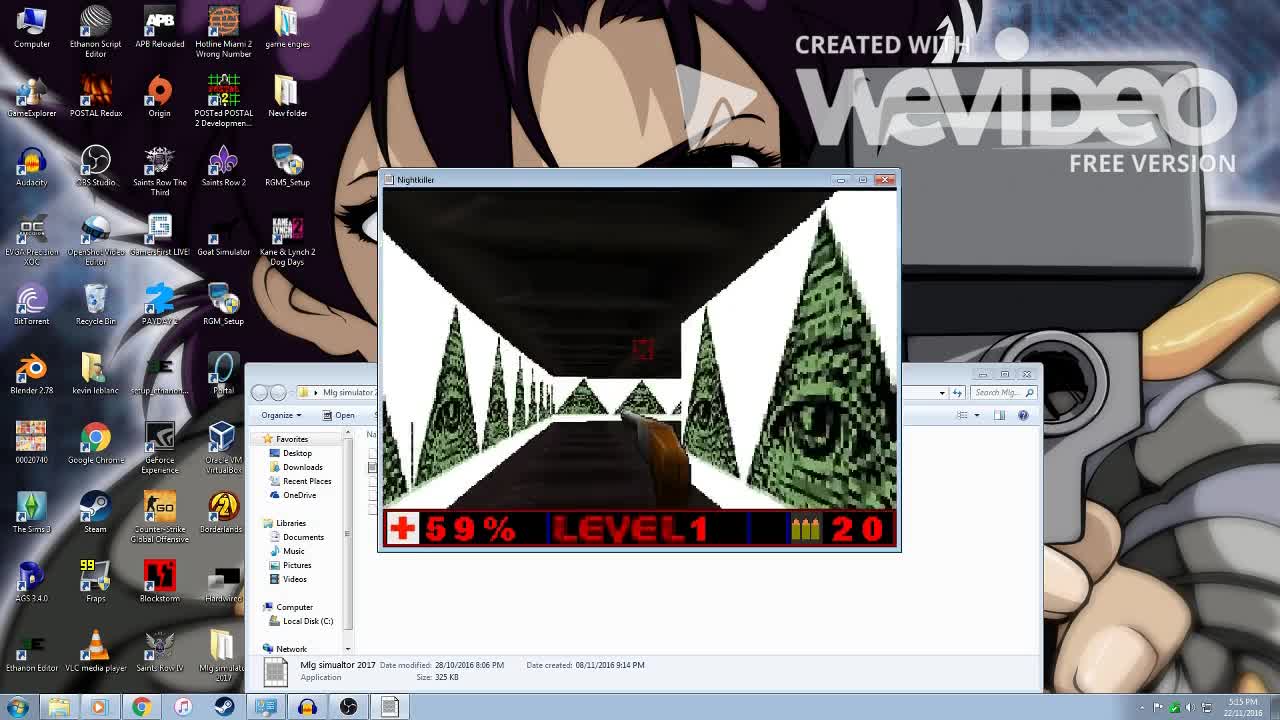Select Local Disk (C:) in navigation pane

point(307,621)
